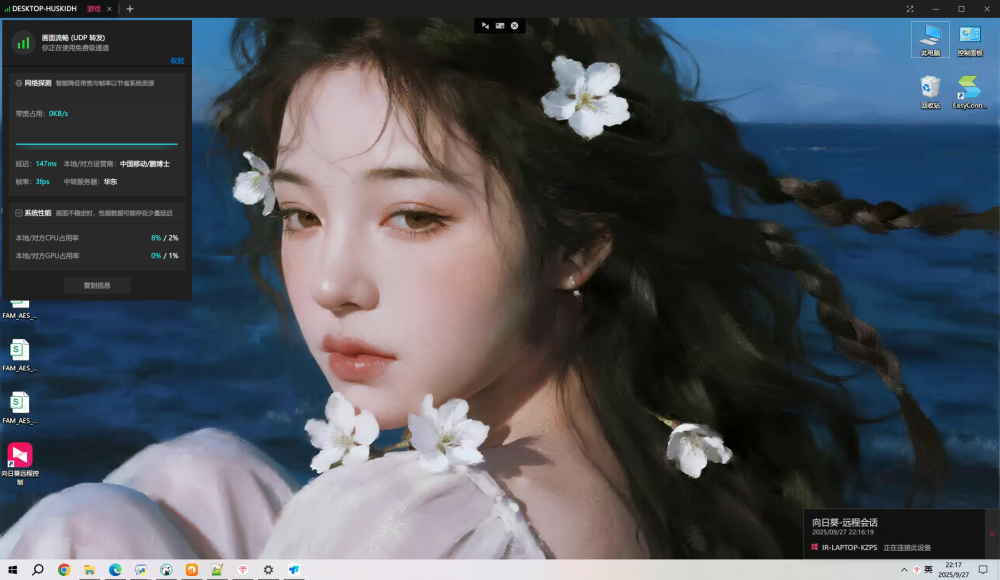Toggle full screen mode in title bar
Image resolution: width=1000 pixels, height=580 pixels.
pos(910,9)
